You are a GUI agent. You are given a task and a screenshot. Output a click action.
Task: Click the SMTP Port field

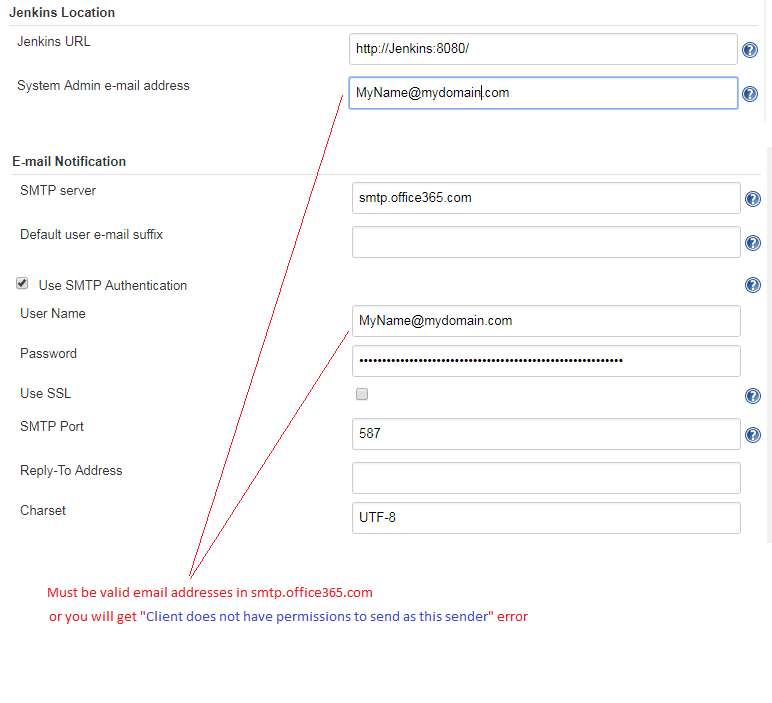(546, 434)
